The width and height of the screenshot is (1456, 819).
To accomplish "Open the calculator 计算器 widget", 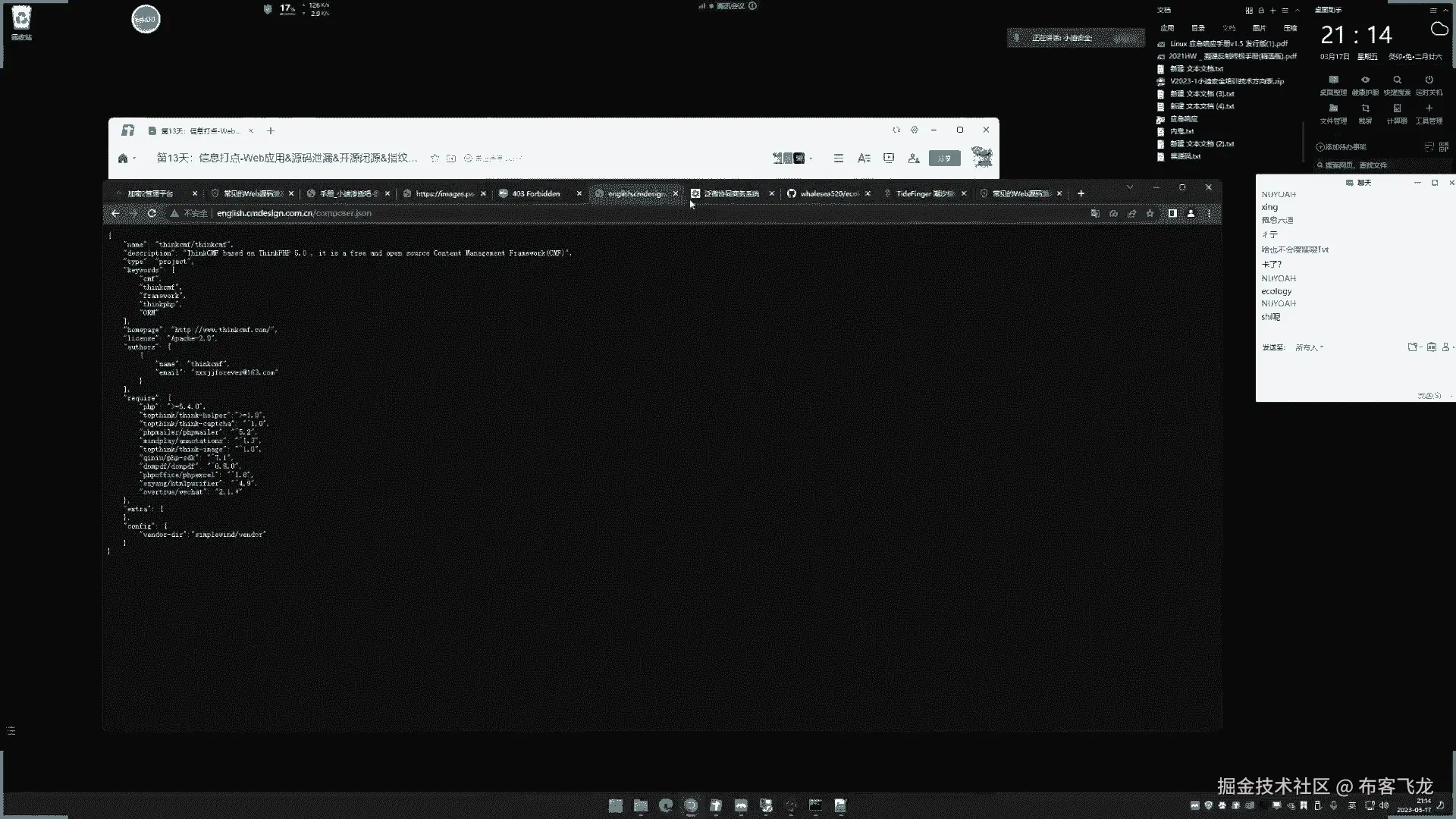I will pyautogui.click(x=1397, y=109).
